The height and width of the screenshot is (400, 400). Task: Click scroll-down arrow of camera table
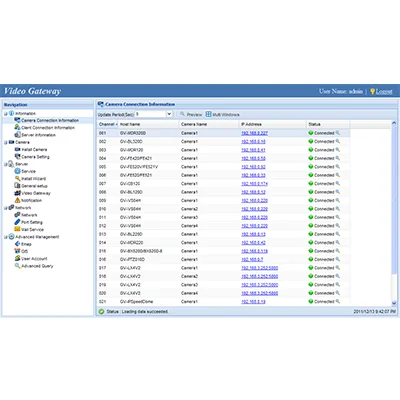tap(394, 303)
